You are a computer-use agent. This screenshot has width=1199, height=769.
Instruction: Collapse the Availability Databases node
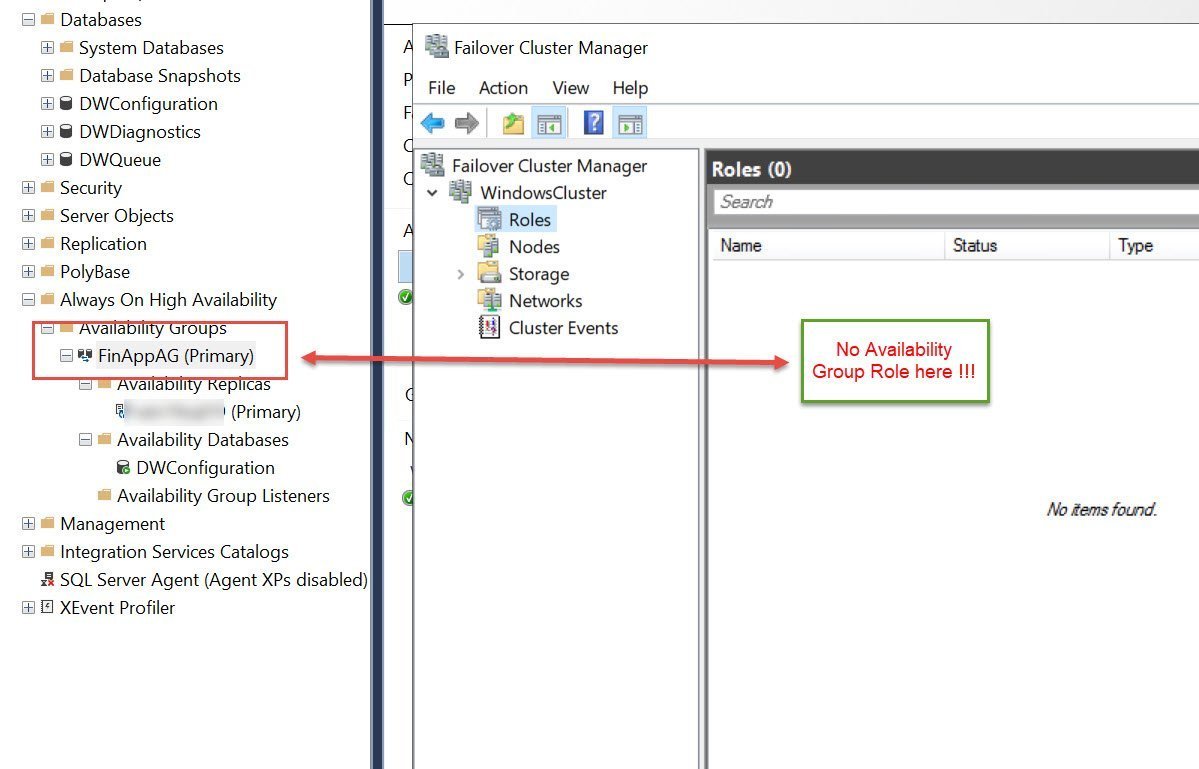(x=86, y=440)
